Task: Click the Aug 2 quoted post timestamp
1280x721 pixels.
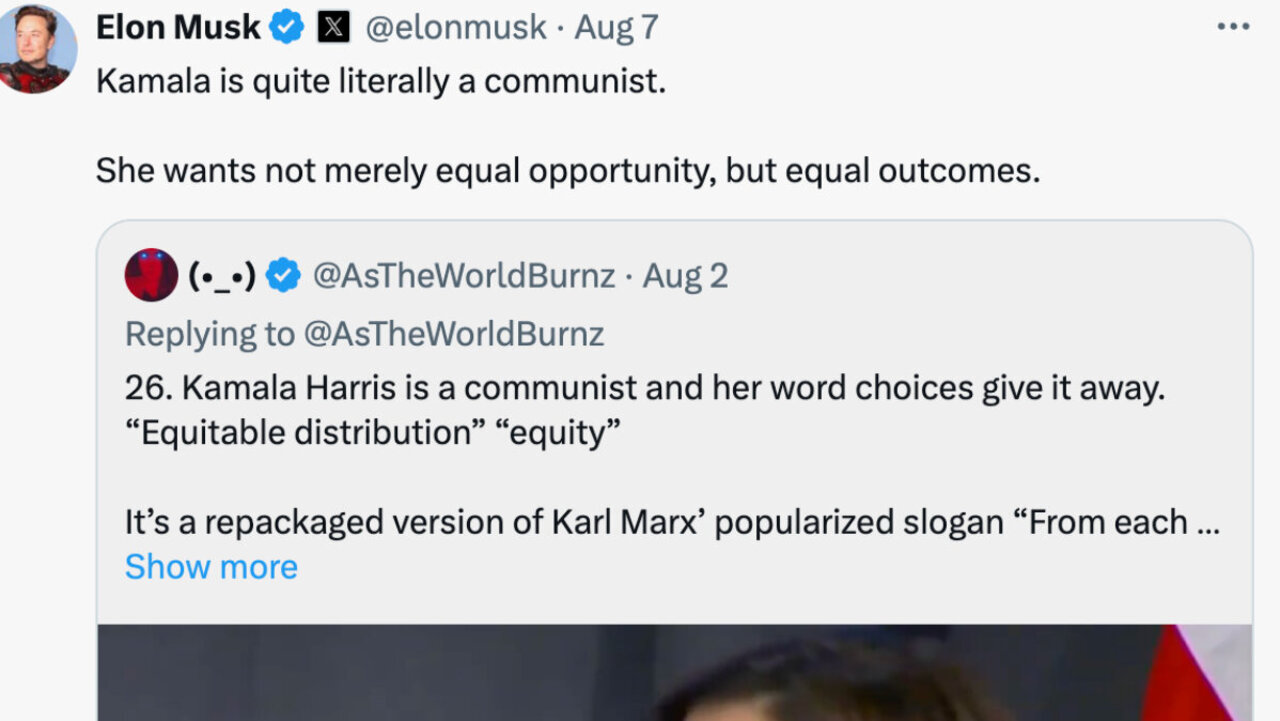Action: [685, 275]
